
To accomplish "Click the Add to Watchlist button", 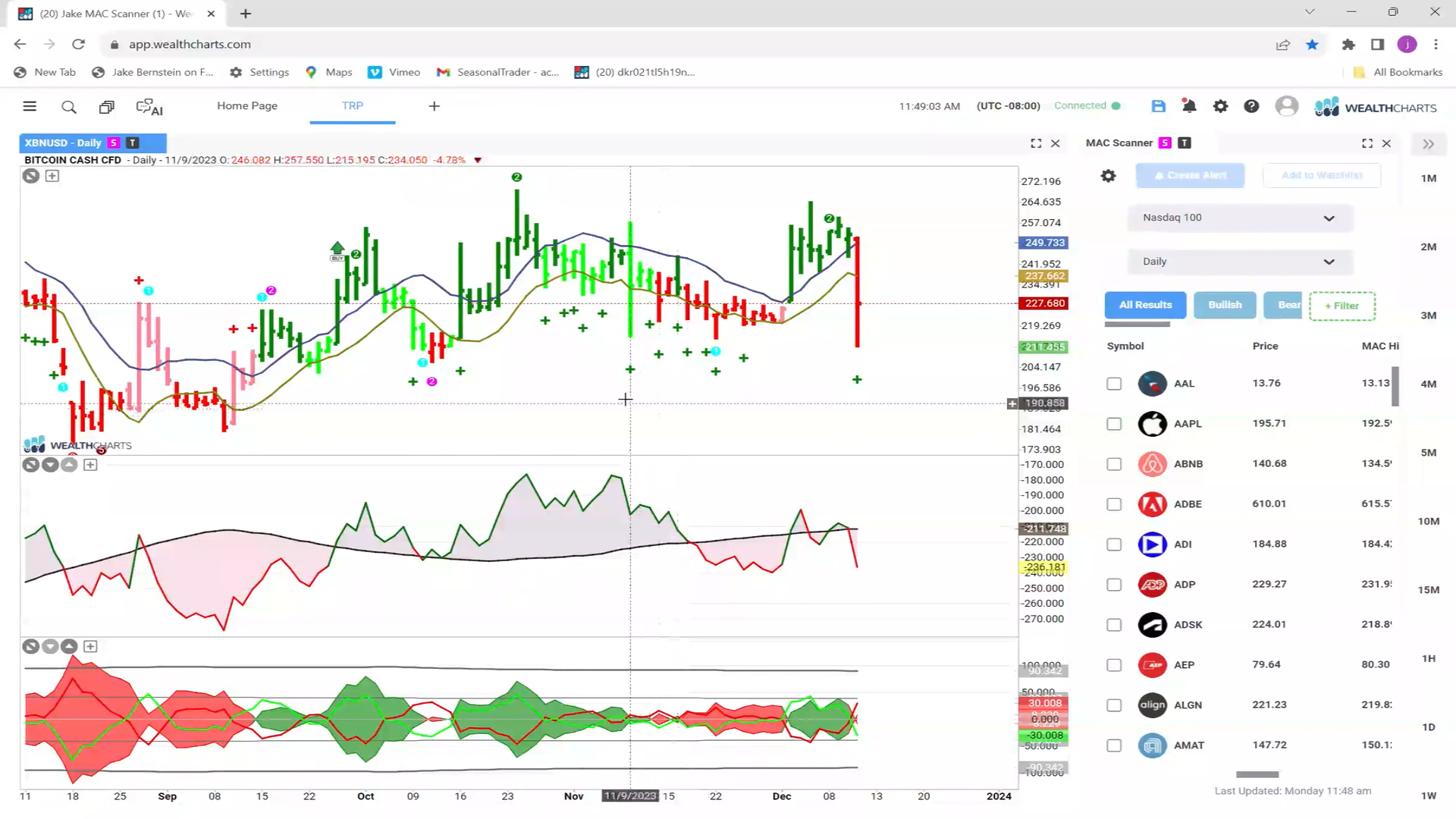I will 1322,175.
